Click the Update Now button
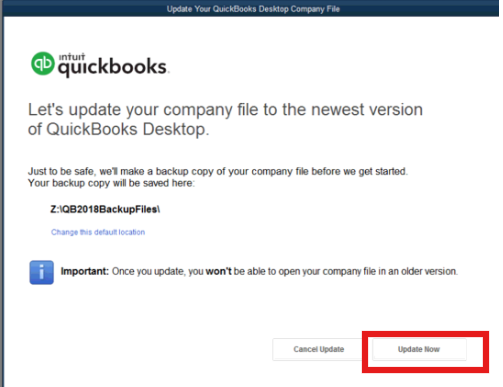Image resolution: width=503 pixels, height=387 pixels. [x=419, y=349]
